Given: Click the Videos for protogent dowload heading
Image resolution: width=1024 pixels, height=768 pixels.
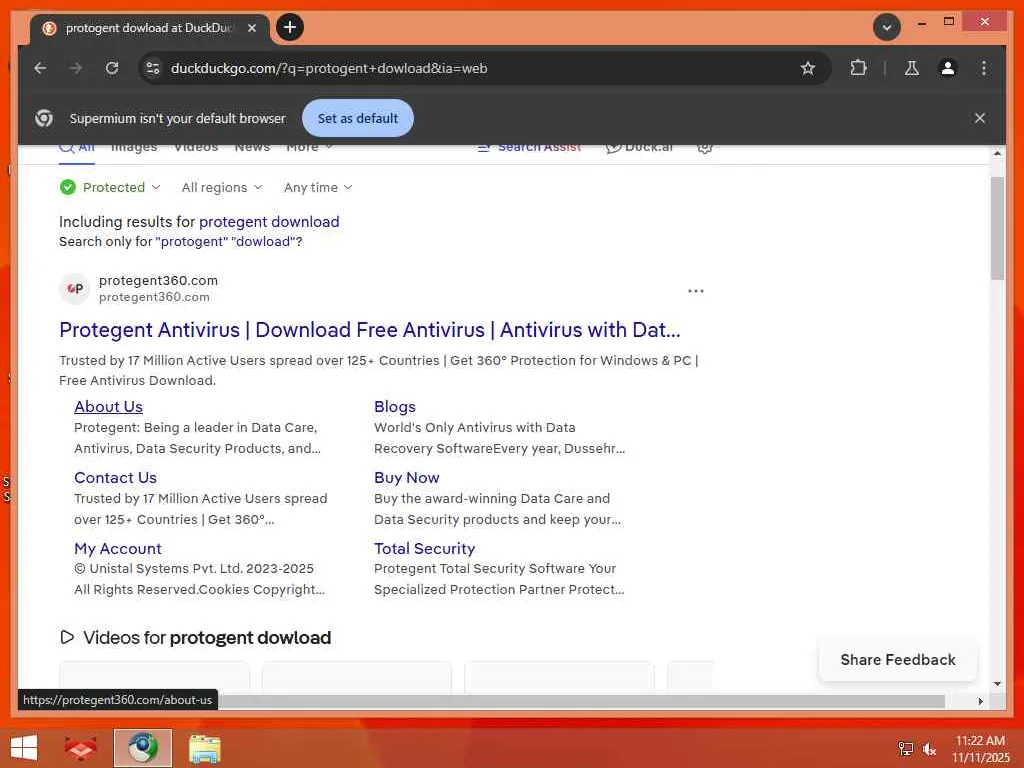Looking at the screenshot, I should 195,637.
